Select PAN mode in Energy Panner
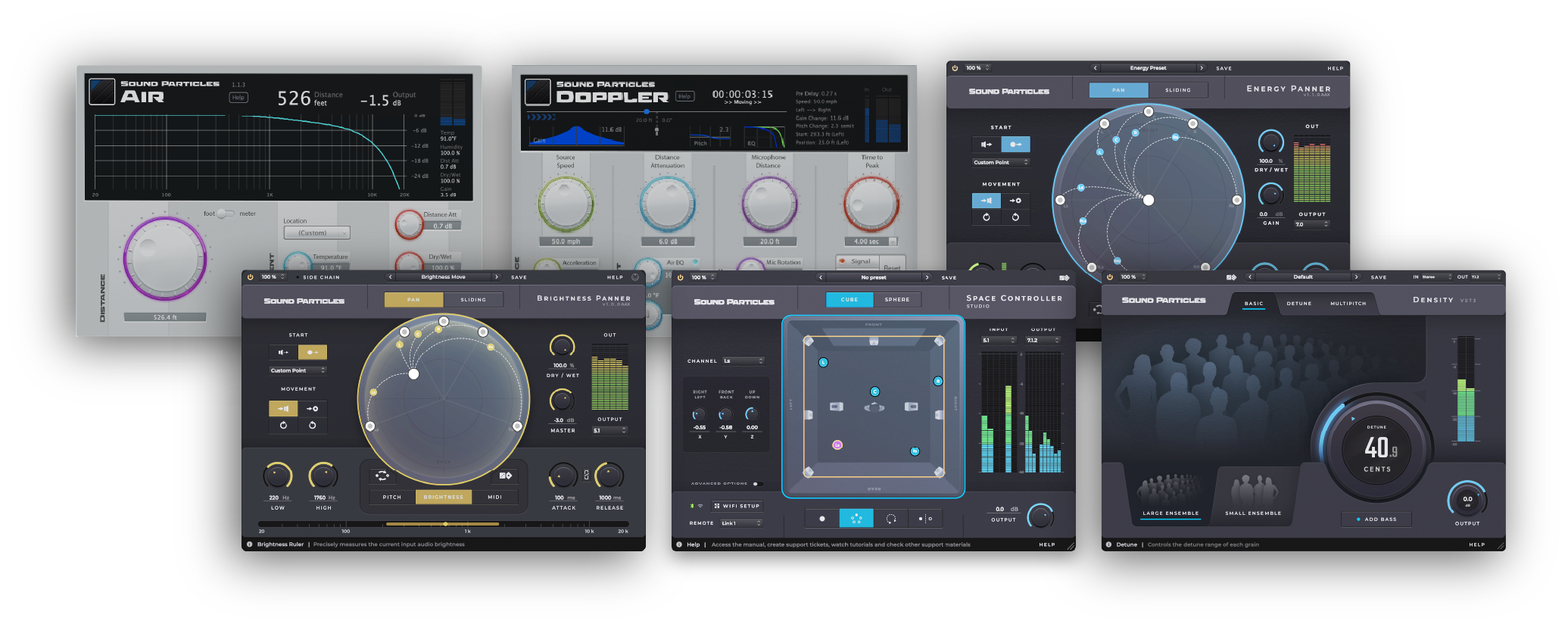This screenshot has height=627, width=1568. (x=1118, y=90)
